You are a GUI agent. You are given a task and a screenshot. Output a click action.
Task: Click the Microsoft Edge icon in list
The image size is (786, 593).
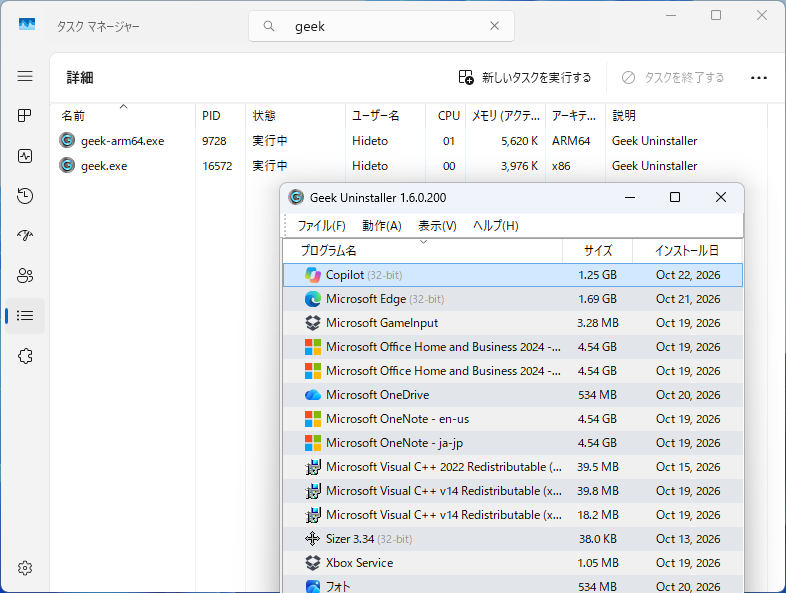313,299
